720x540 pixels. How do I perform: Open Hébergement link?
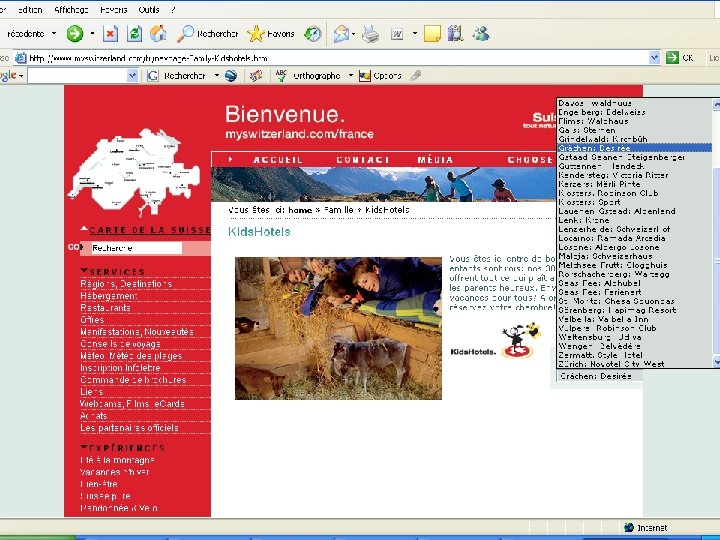click(x=109, y=296)
